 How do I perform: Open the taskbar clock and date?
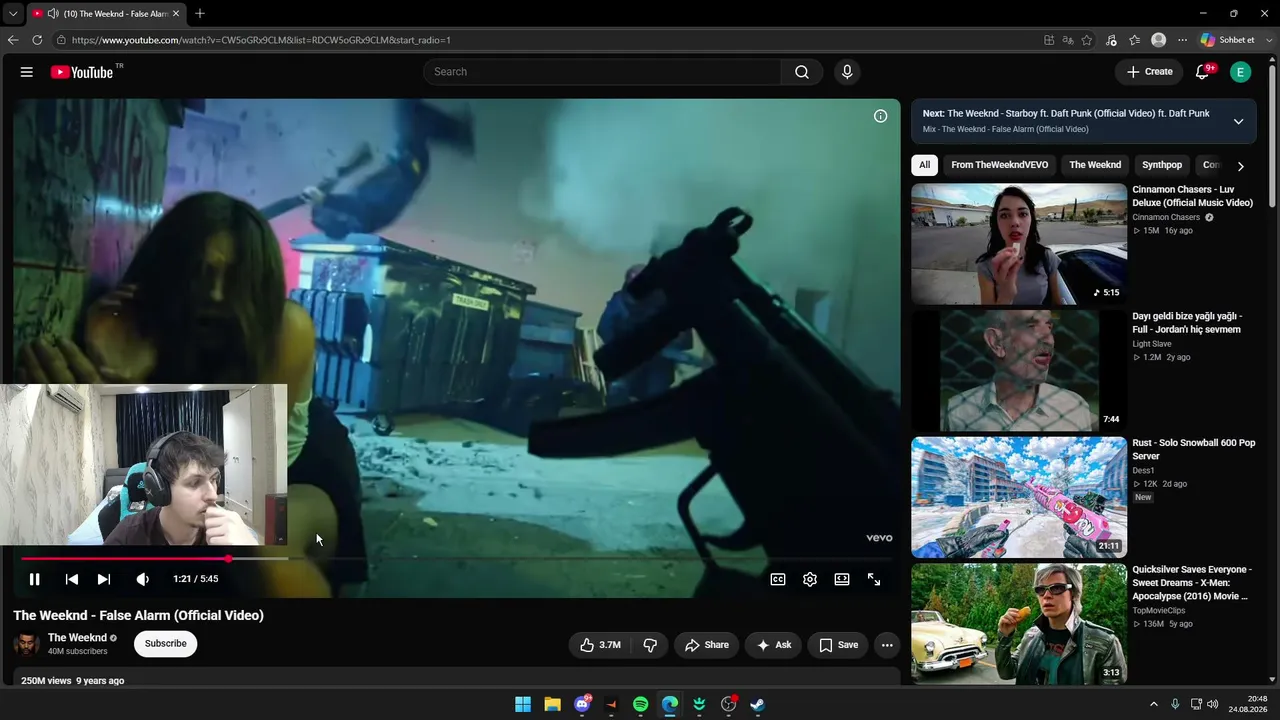click(1249, 704)
